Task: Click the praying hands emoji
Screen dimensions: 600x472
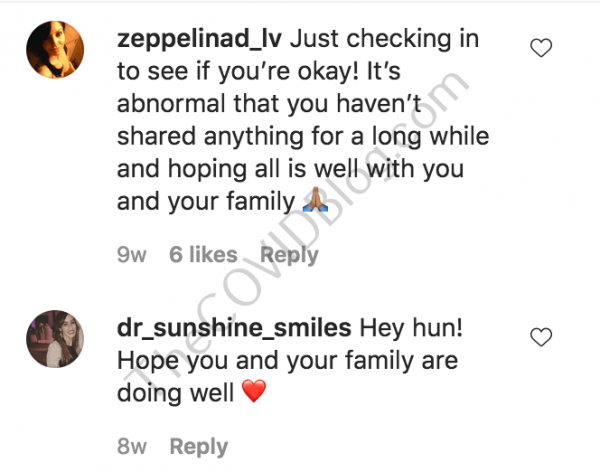Action: [x=315, y=203]
